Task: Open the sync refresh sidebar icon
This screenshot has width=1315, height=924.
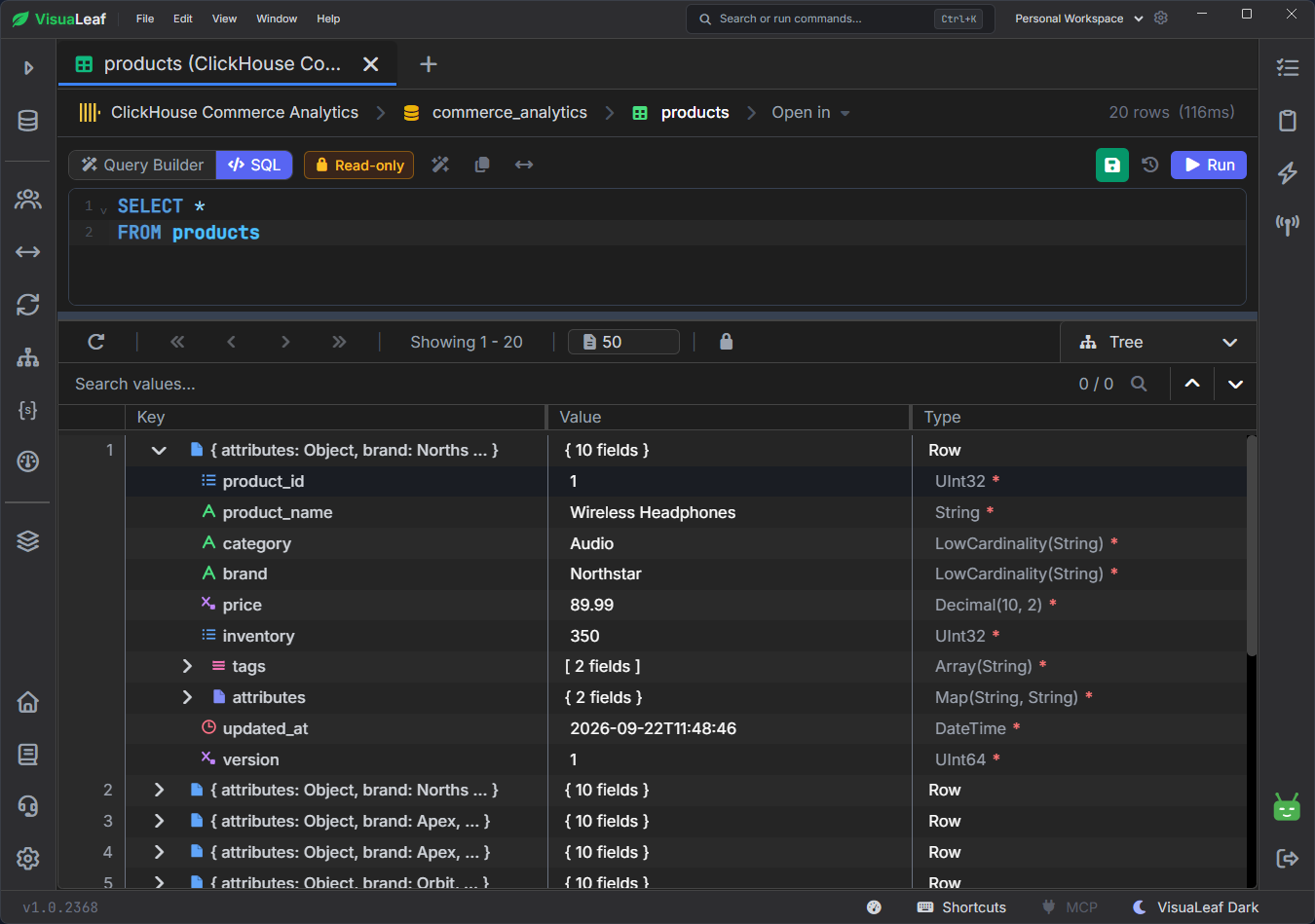Action: pos(28,305)
